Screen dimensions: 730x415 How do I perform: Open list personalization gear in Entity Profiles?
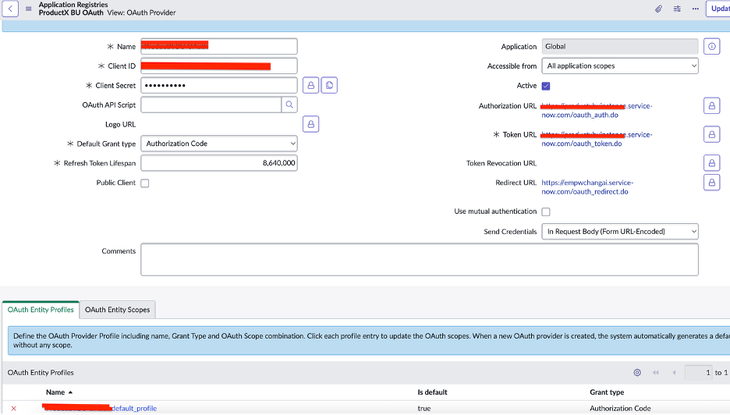637,373
